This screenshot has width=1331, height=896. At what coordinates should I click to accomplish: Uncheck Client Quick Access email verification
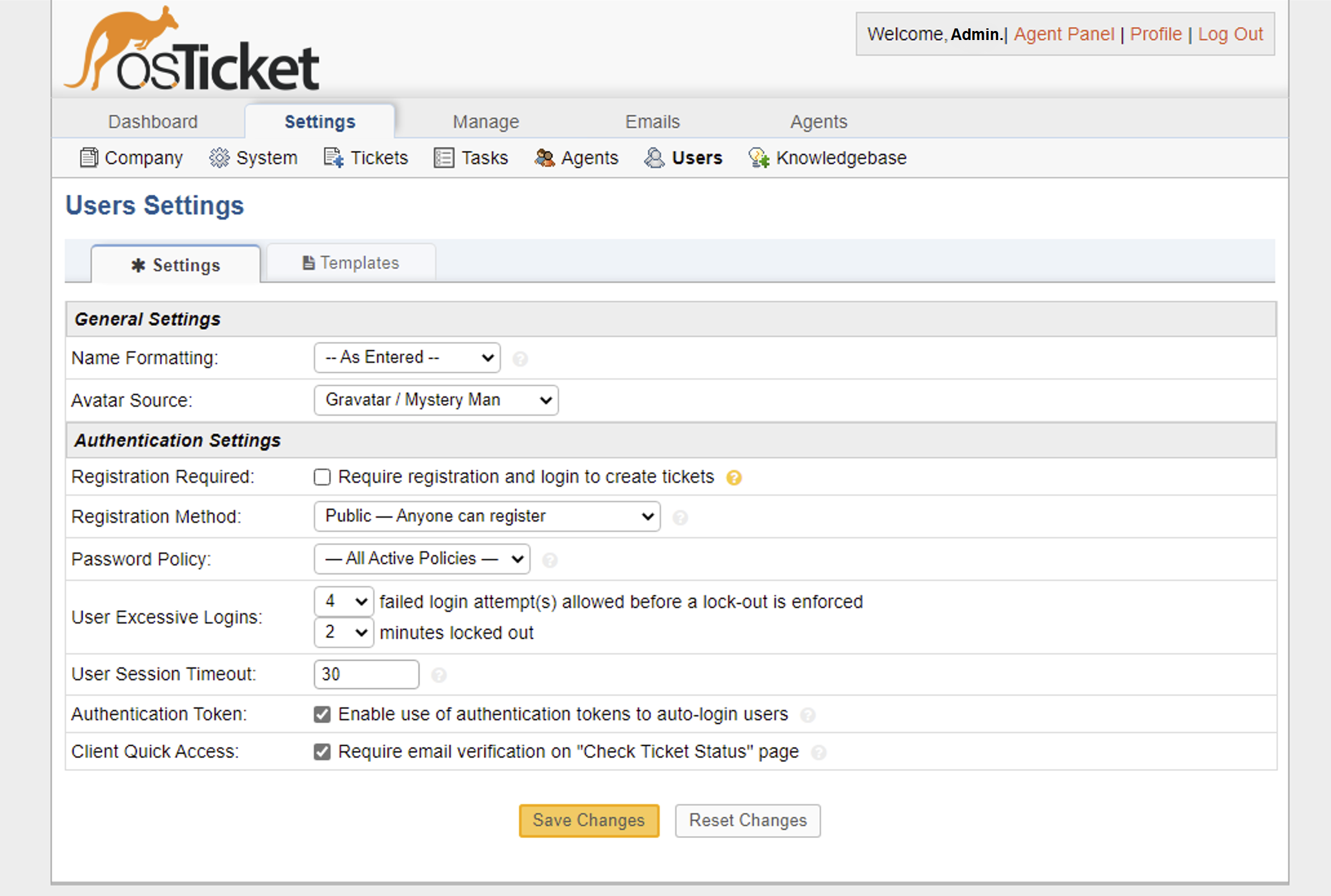pyautogui.click(x=322, y=751)
